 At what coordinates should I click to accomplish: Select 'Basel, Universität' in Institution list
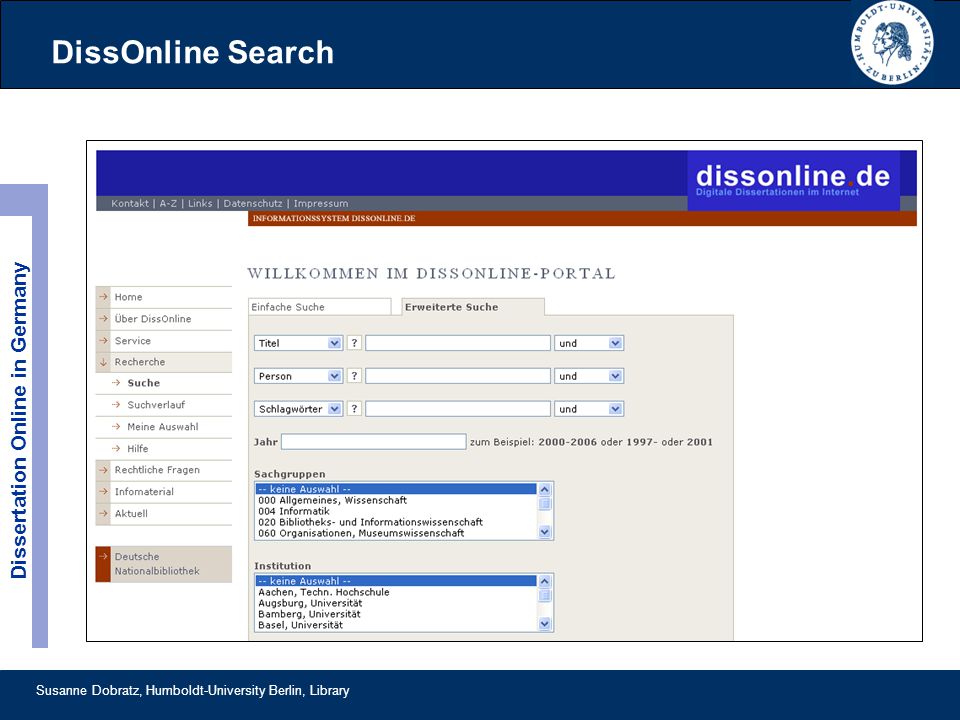point(396,625)
